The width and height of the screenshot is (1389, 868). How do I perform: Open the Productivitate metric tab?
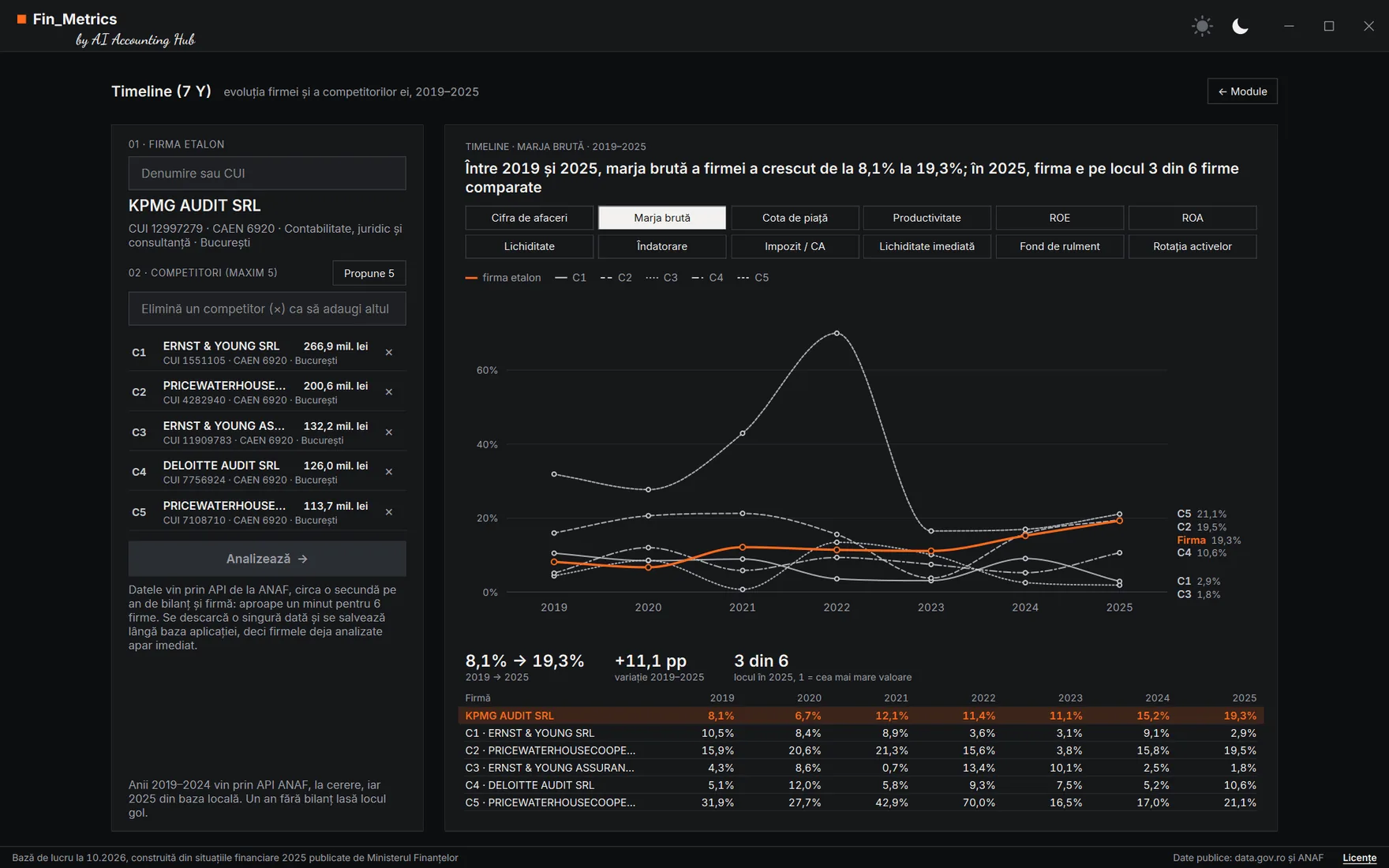coord(927,218)
